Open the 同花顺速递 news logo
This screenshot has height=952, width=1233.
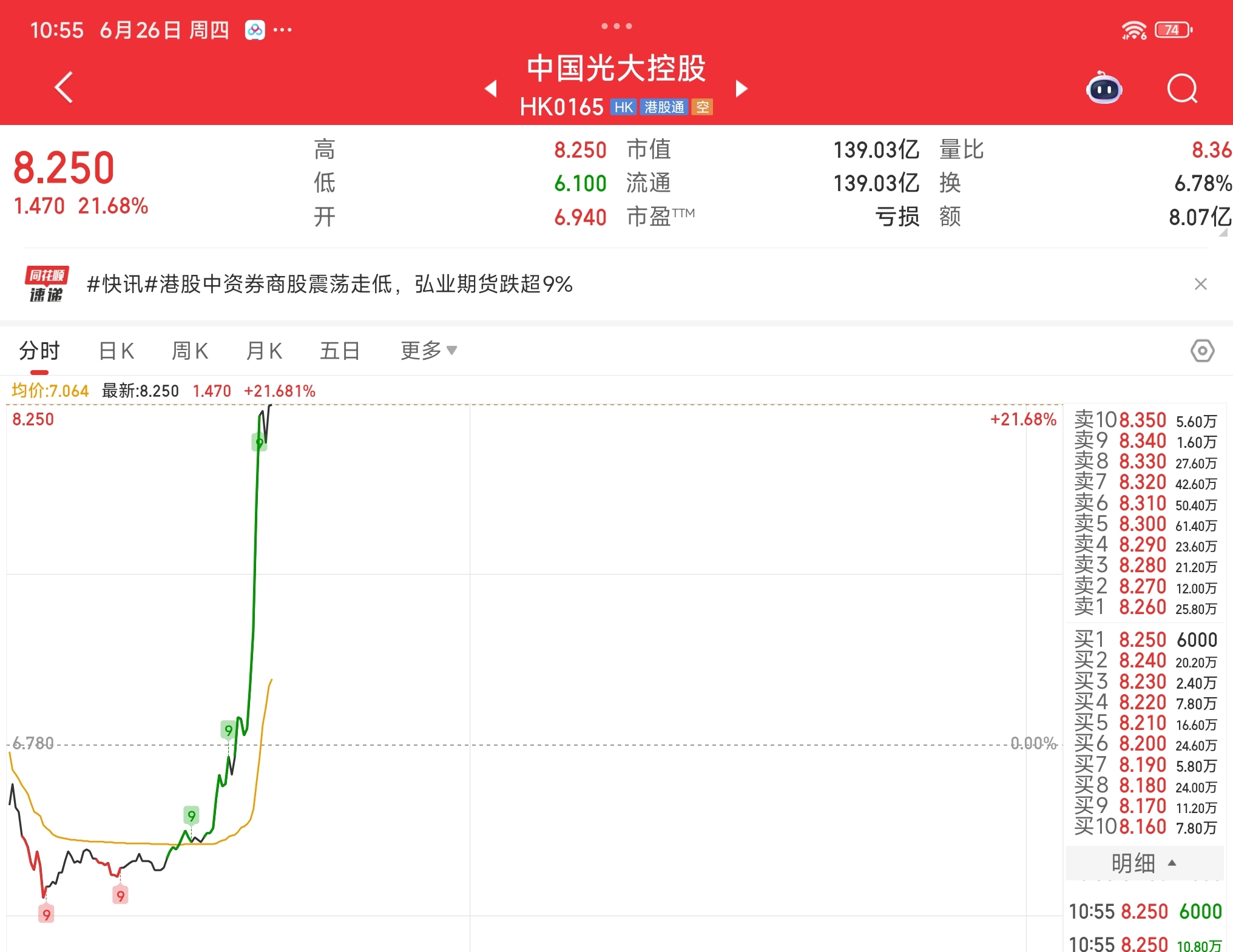pyautogui.click(x=46, y=284)
